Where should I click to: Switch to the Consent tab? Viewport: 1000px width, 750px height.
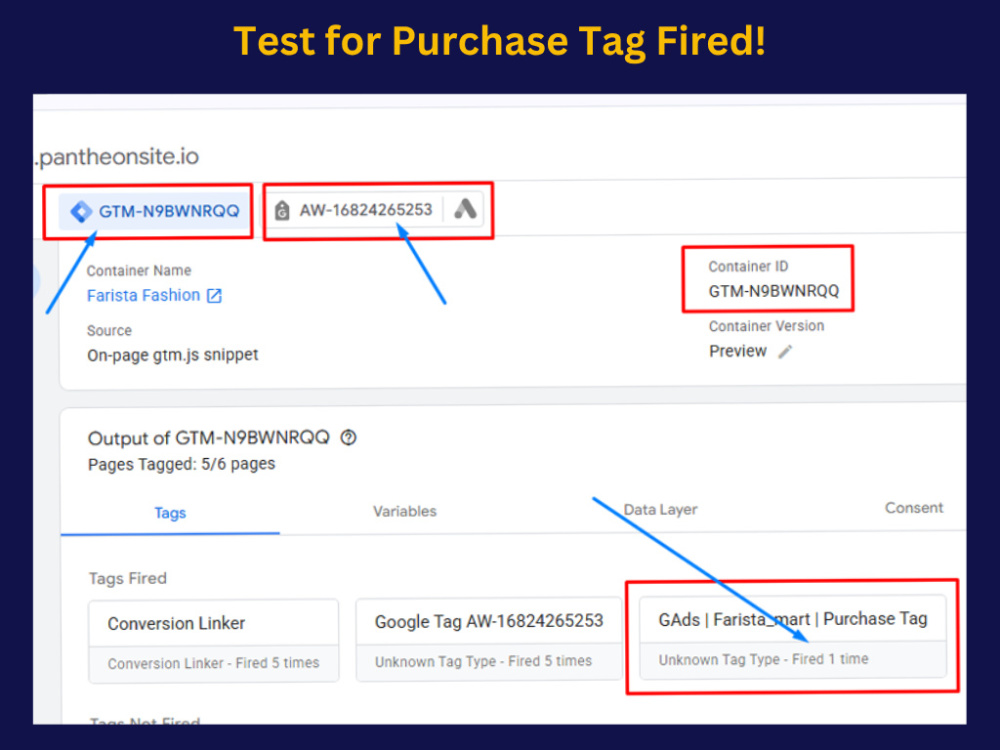pos(913,508)
